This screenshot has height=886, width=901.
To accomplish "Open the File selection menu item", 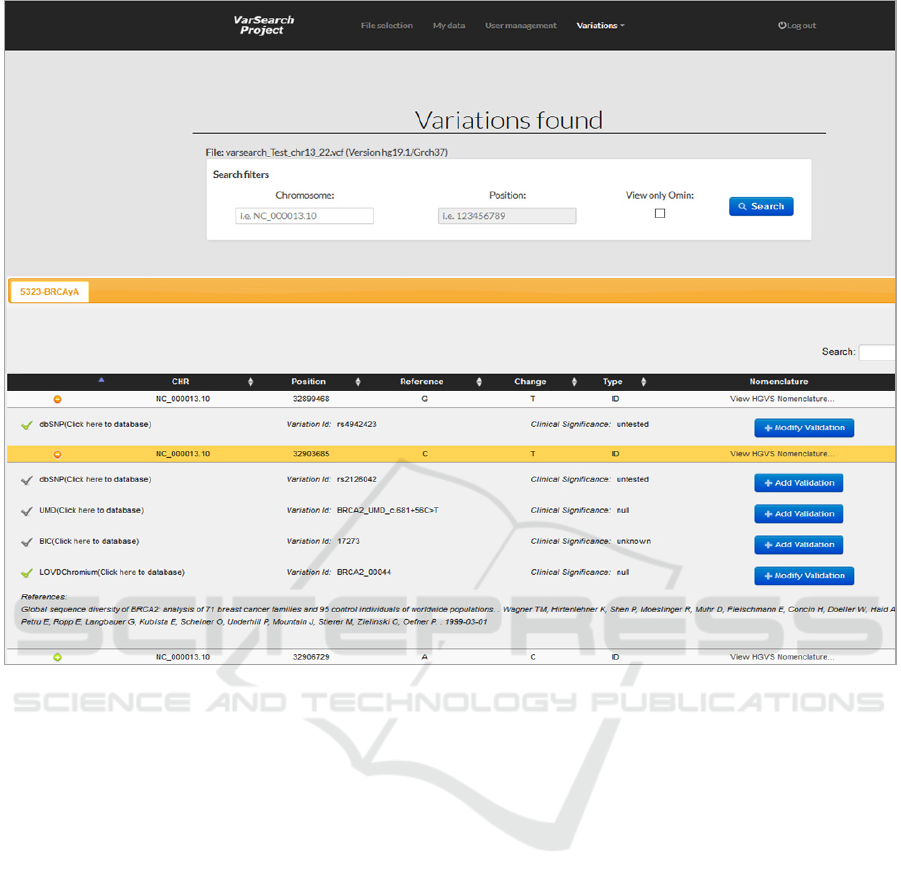I will [x=386, y=26].
